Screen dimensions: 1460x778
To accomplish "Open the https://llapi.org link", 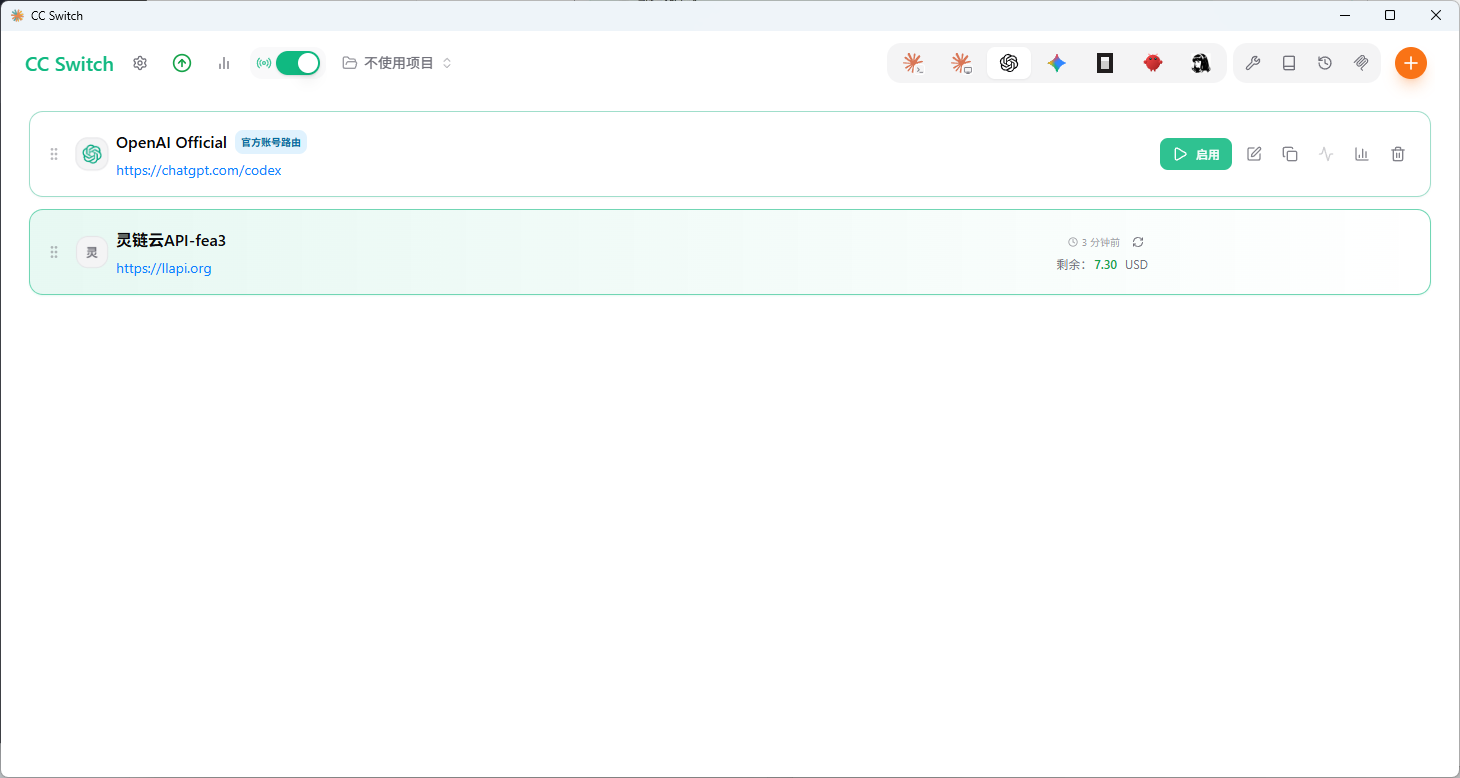I will click(164, 268).
